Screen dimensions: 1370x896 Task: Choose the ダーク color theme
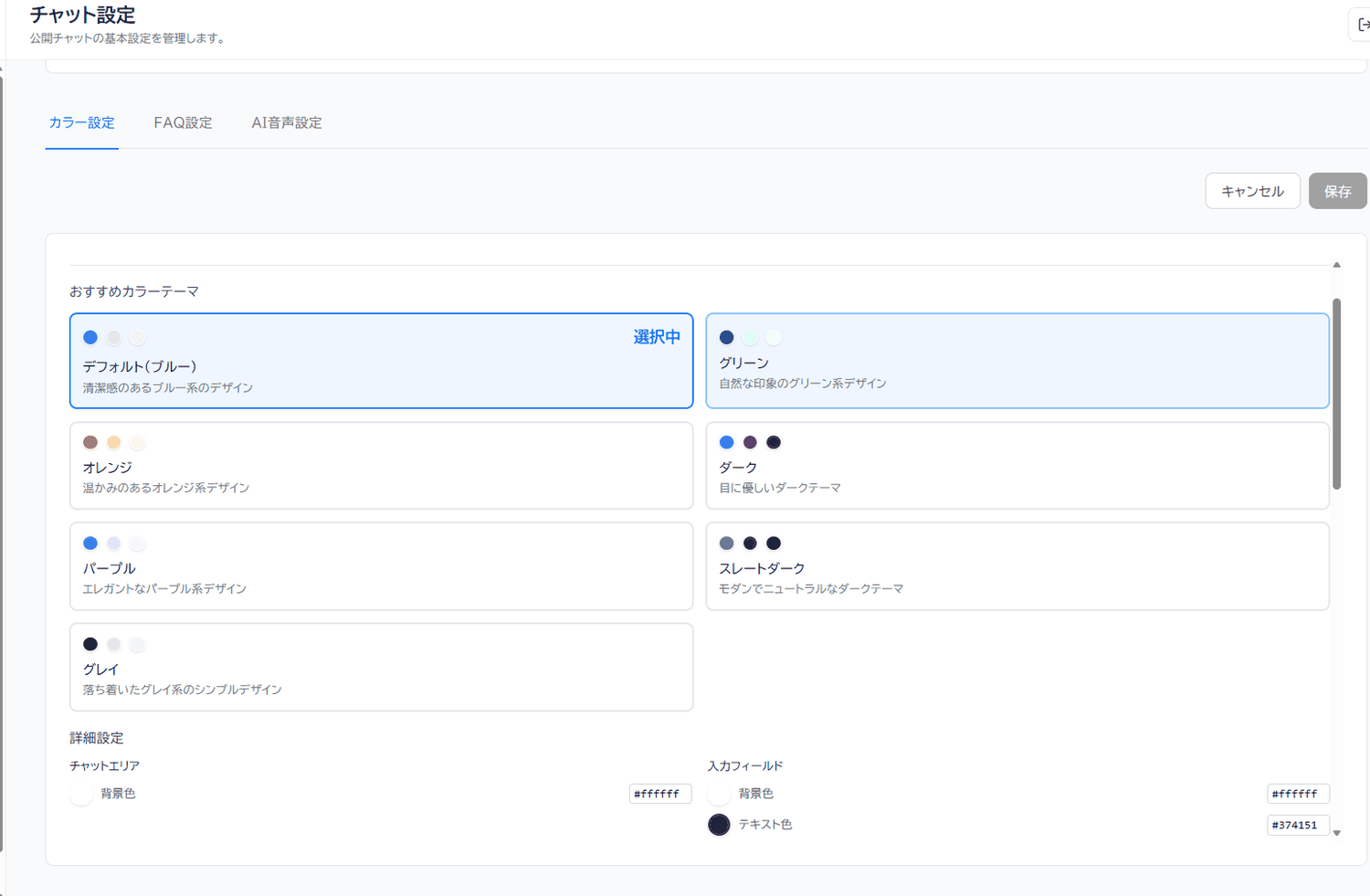pyautogui.click(x=1017, y=466)
